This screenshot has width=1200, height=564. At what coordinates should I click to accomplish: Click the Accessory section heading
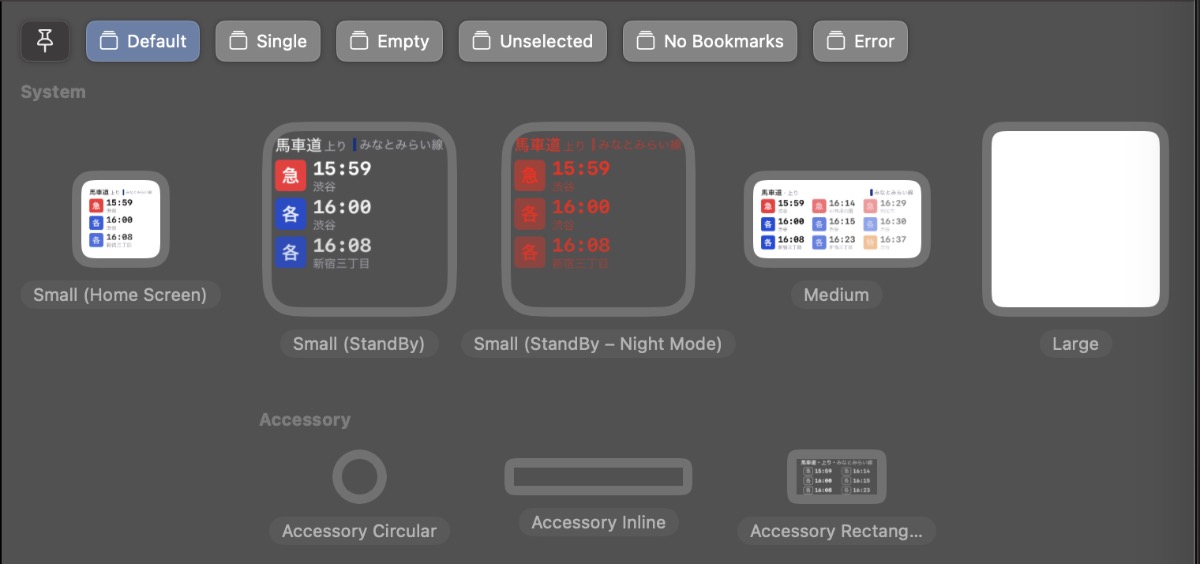[305, 420]
